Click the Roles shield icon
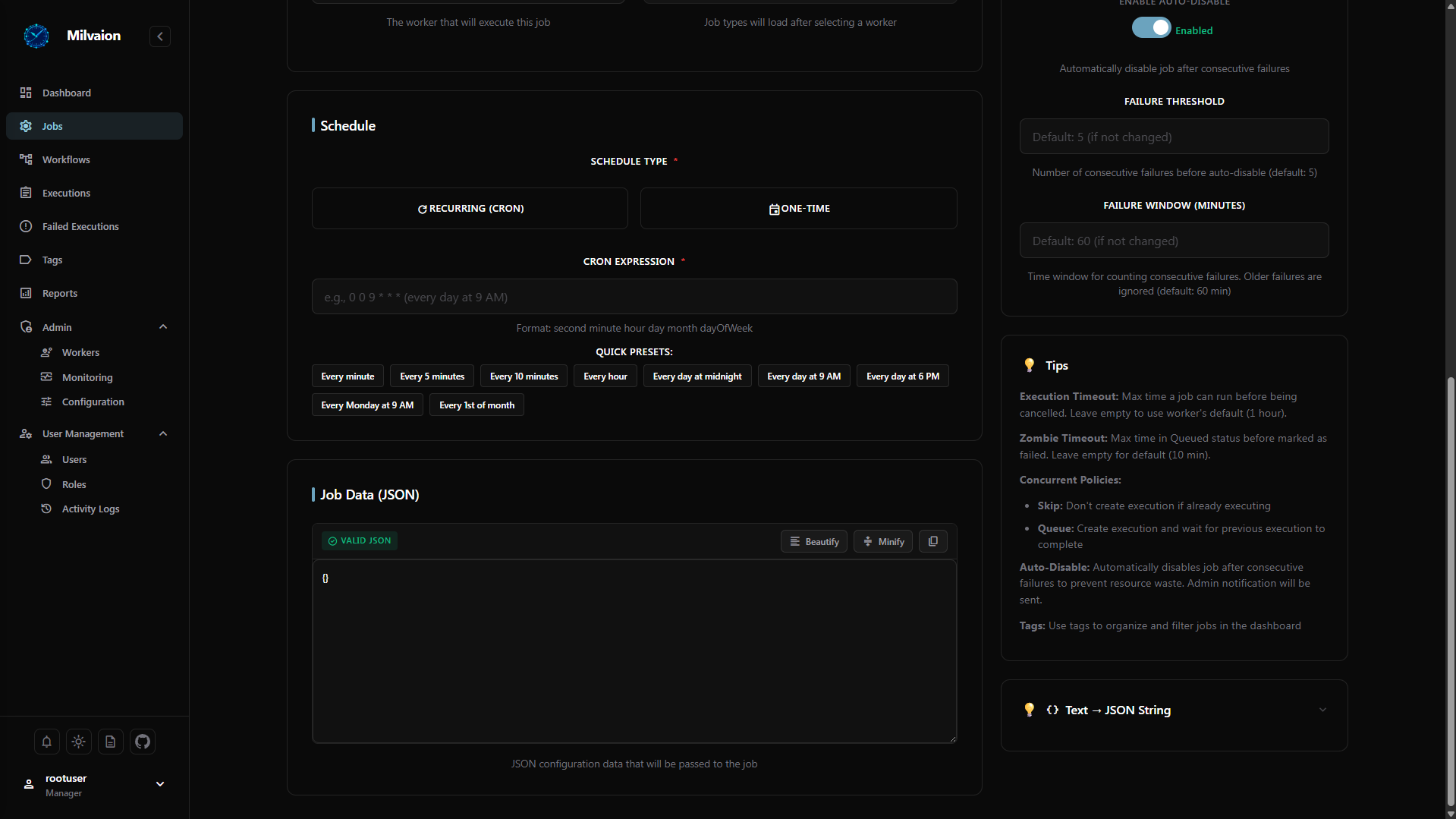1456x819 pixels. coord(46,484)
